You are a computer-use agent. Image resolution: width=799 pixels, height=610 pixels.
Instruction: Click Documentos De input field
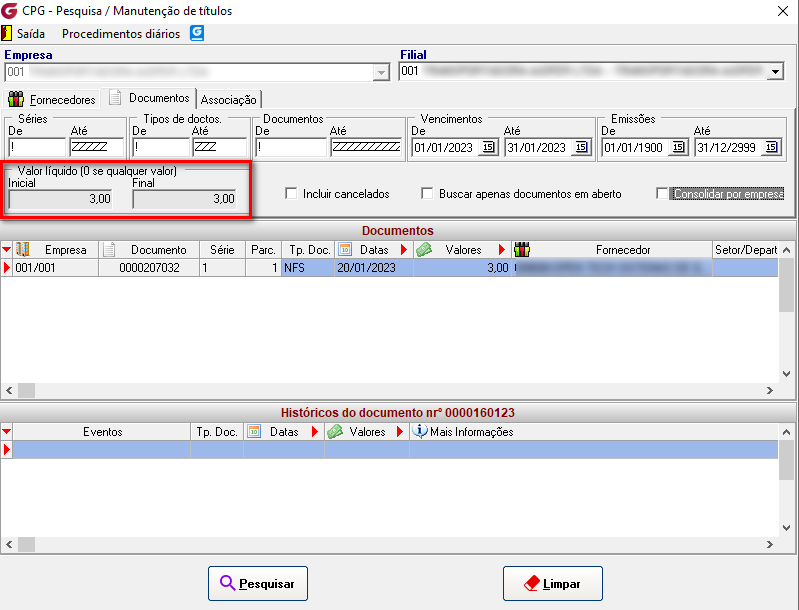point(291,147)
